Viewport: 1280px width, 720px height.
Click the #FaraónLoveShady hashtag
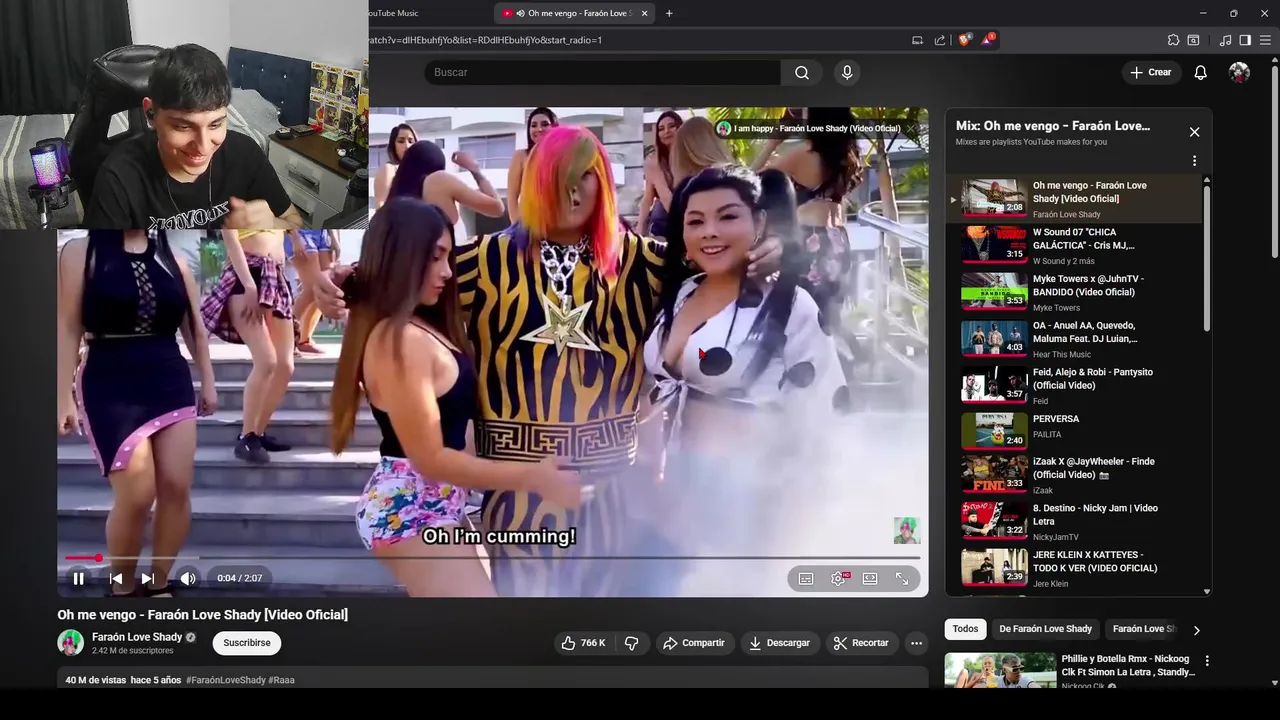pyautogui.click(x=225, y=680)
